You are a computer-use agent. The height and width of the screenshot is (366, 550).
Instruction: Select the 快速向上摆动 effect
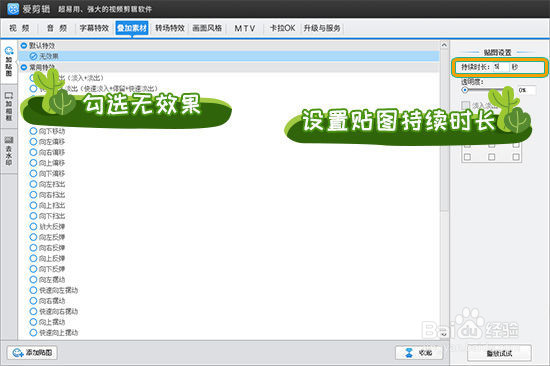(x=54, y=332)
